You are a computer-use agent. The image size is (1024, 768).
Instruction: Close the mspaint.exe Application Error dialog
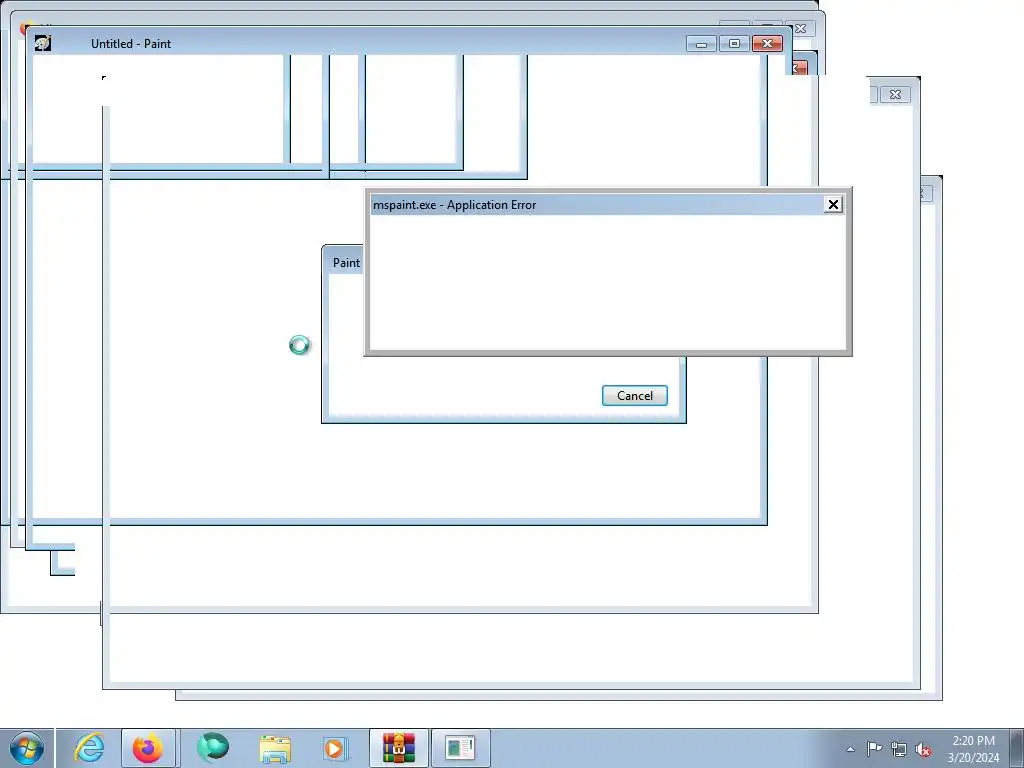[x=833, y=205]
